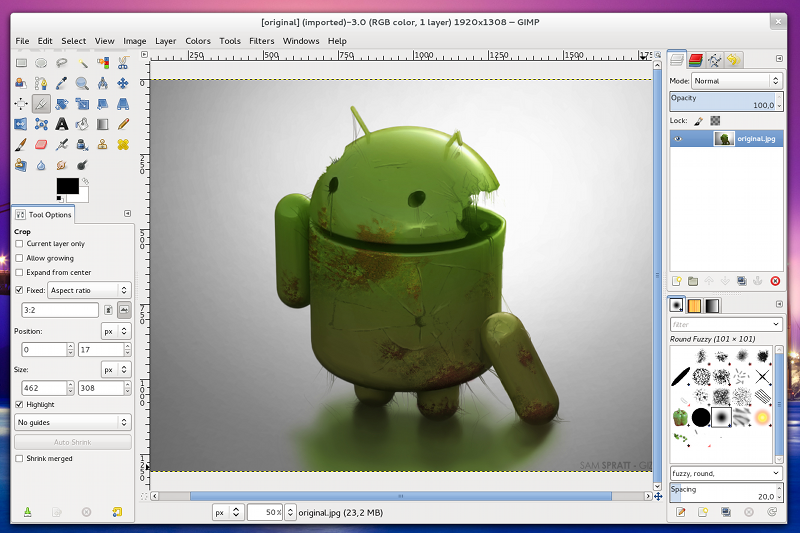Viewport: 800px width, 533px height.
Task: Select the Scale tool
Action: (82, 104)
